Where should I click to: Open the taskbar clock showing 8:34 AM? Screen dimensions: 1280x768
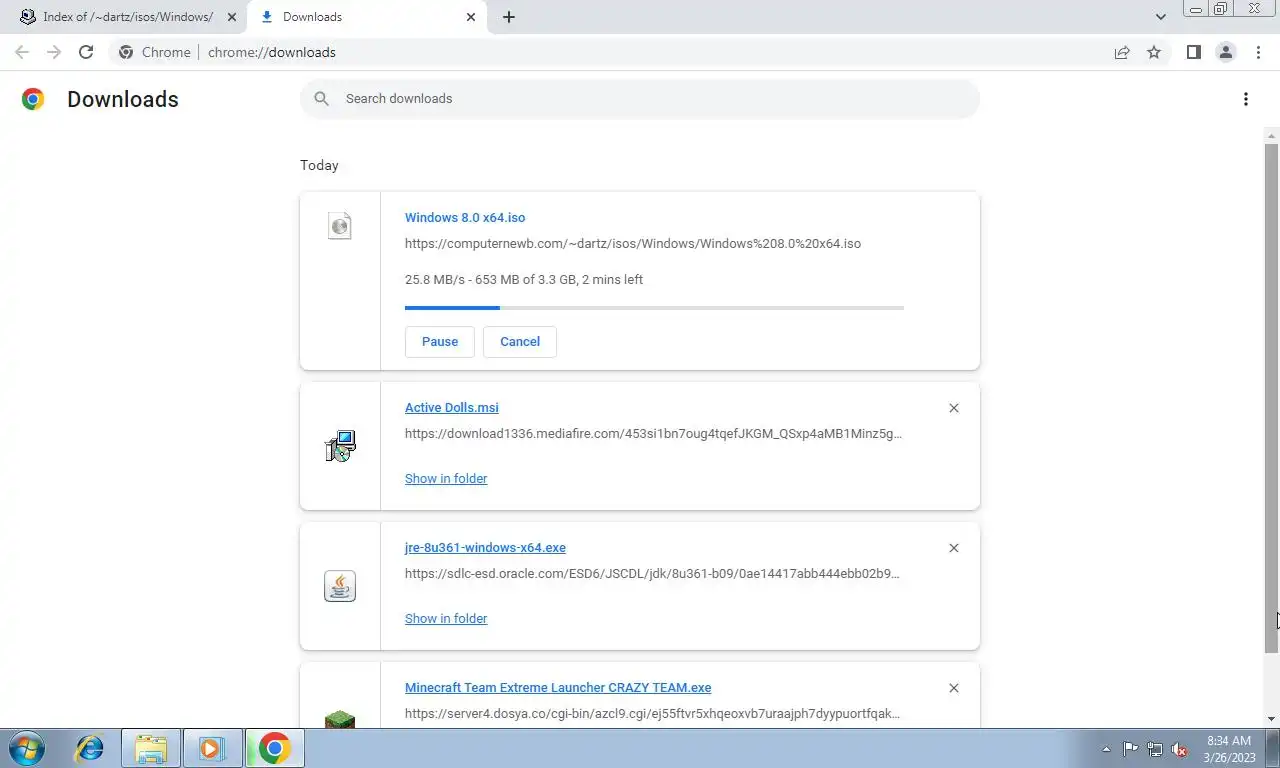coord(1228,749)
